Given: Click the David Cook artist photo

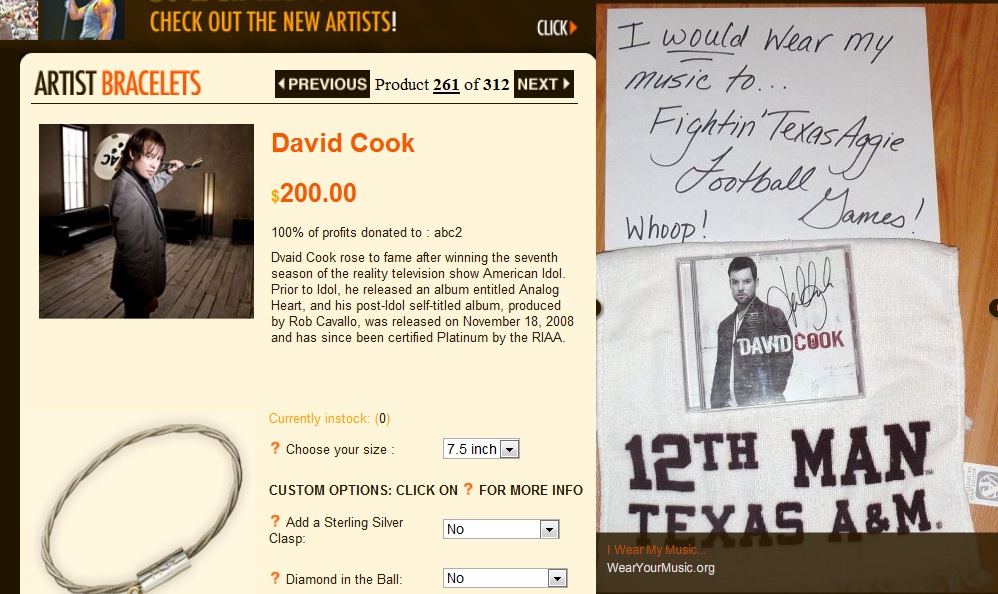Looking at the screenshot, I should 146,221.
